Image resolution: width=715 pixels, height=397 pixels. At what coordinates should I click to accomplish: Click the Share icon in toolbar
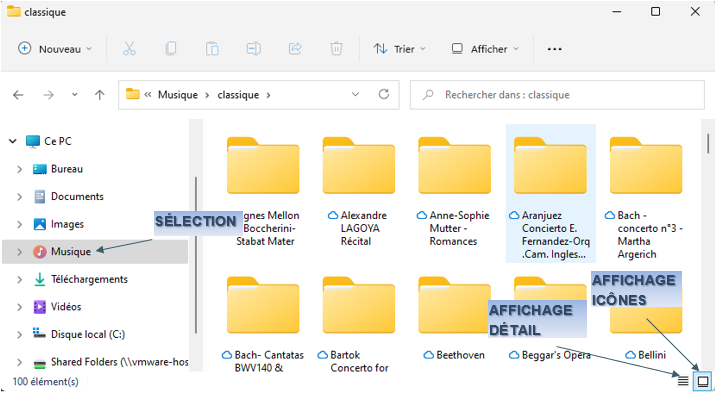click(x=295, y=48)
